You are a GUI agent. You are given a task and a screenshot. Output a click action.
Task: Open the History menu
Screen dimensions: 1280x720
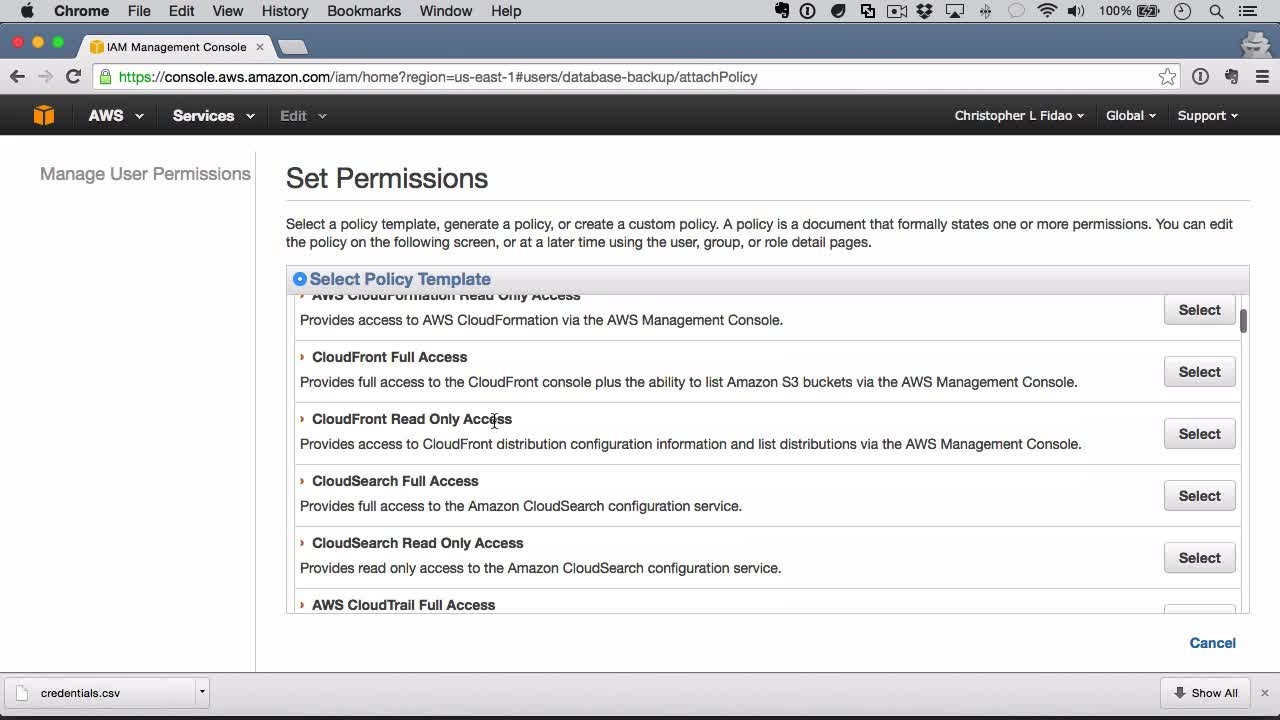click(x=285, y=11)
